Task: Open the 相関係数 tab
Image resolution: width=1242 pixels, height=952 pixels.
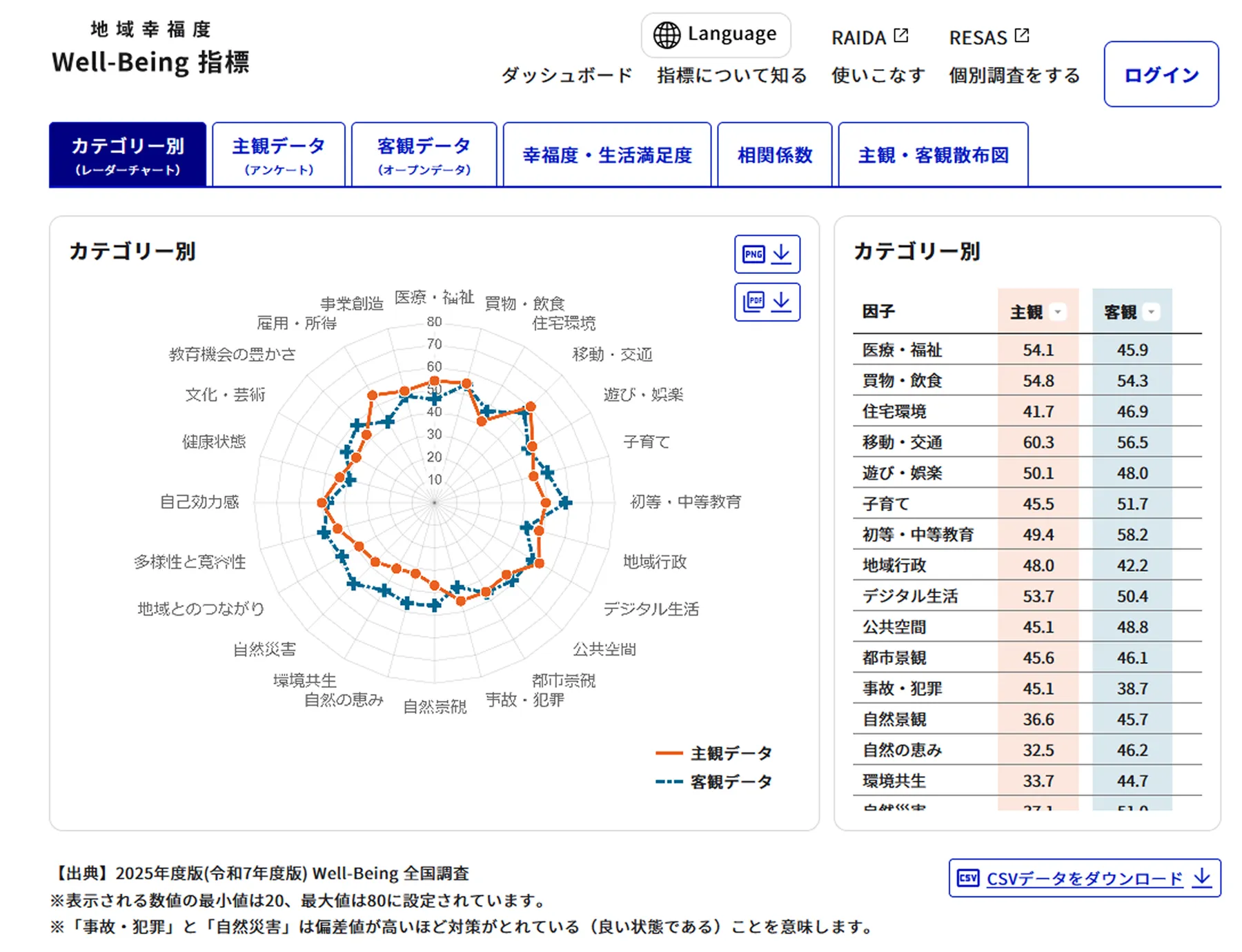Action: (x=774, y=155)
